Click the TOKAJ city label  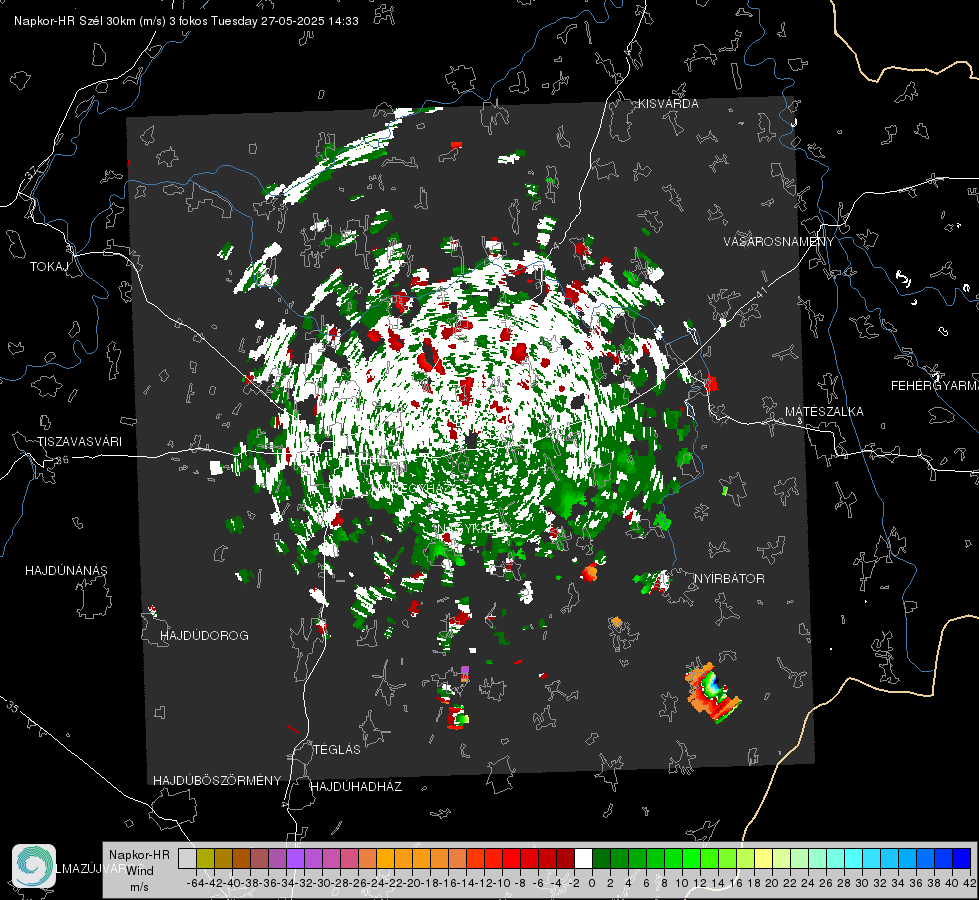pos(49,267)
